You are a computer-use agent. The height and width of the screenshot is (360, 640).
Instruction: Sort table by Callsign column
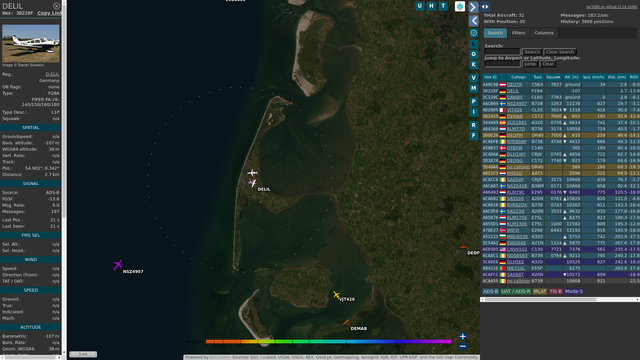coord(518,77)
